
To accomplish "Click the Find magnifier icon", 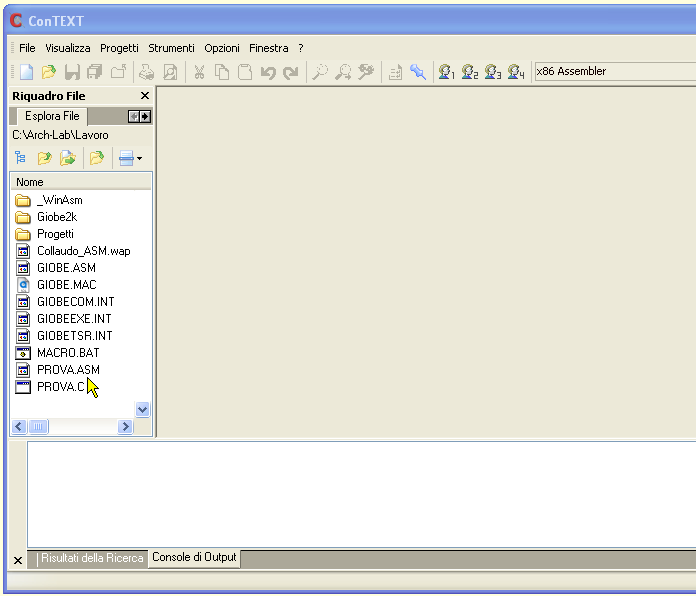I will (x=320, y=72).
